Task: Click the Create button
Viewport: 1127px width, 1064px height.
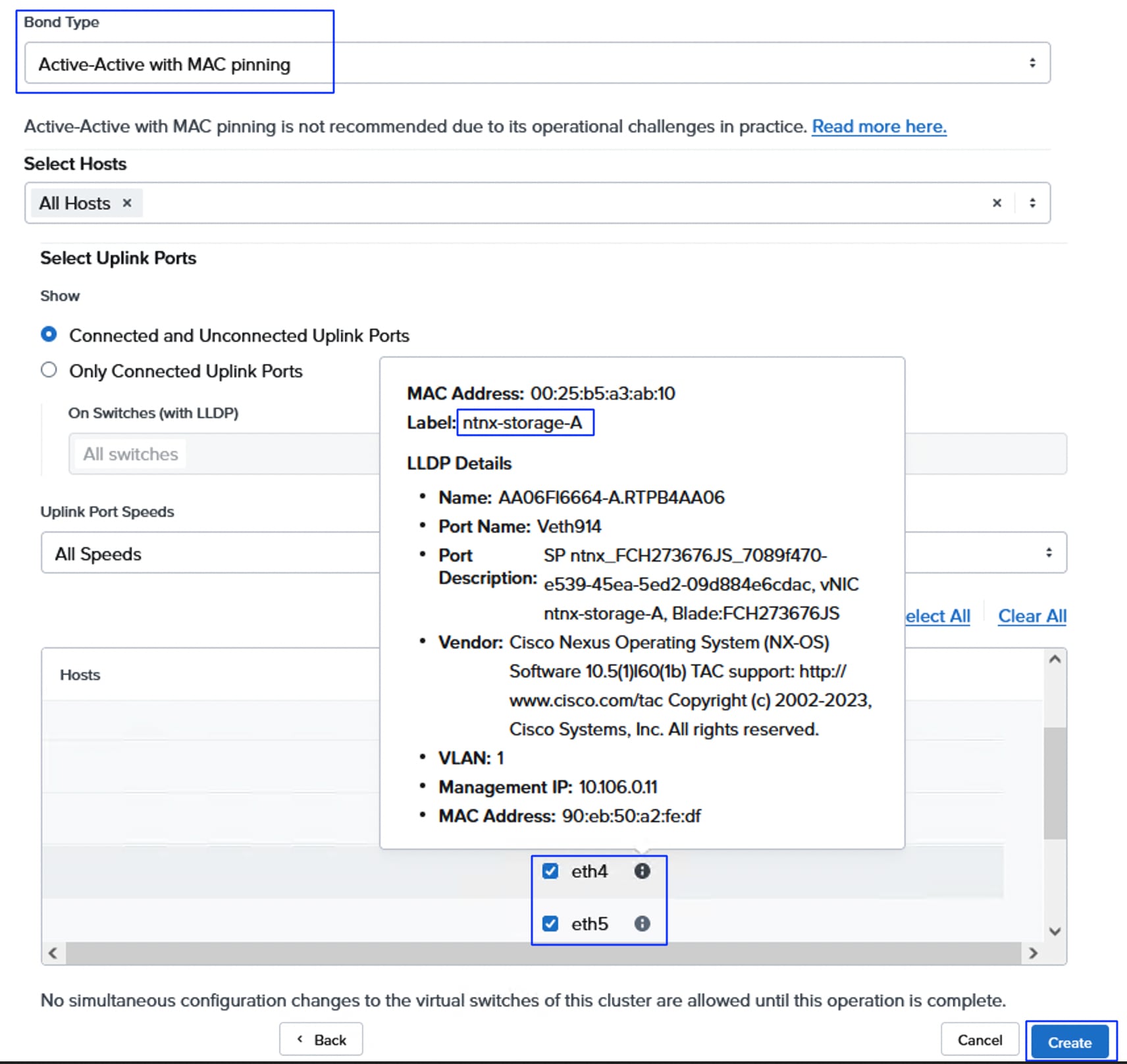Action: (x=1070, y=1042)
